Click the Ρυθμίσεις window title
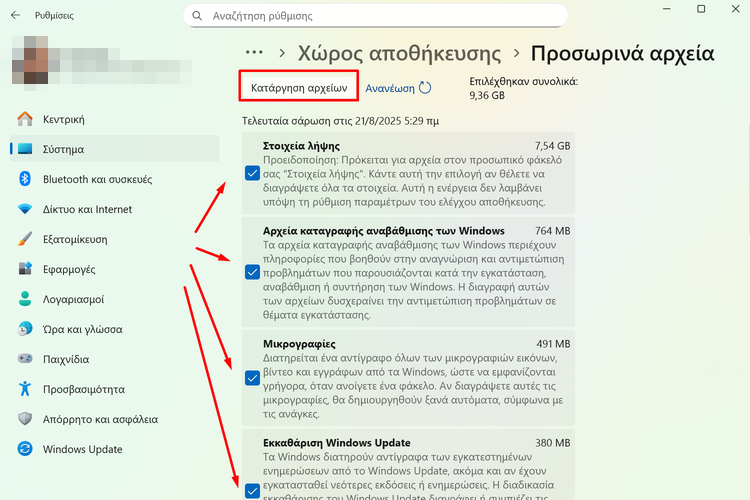The image size is (750, 500). (x=54, y=16)
